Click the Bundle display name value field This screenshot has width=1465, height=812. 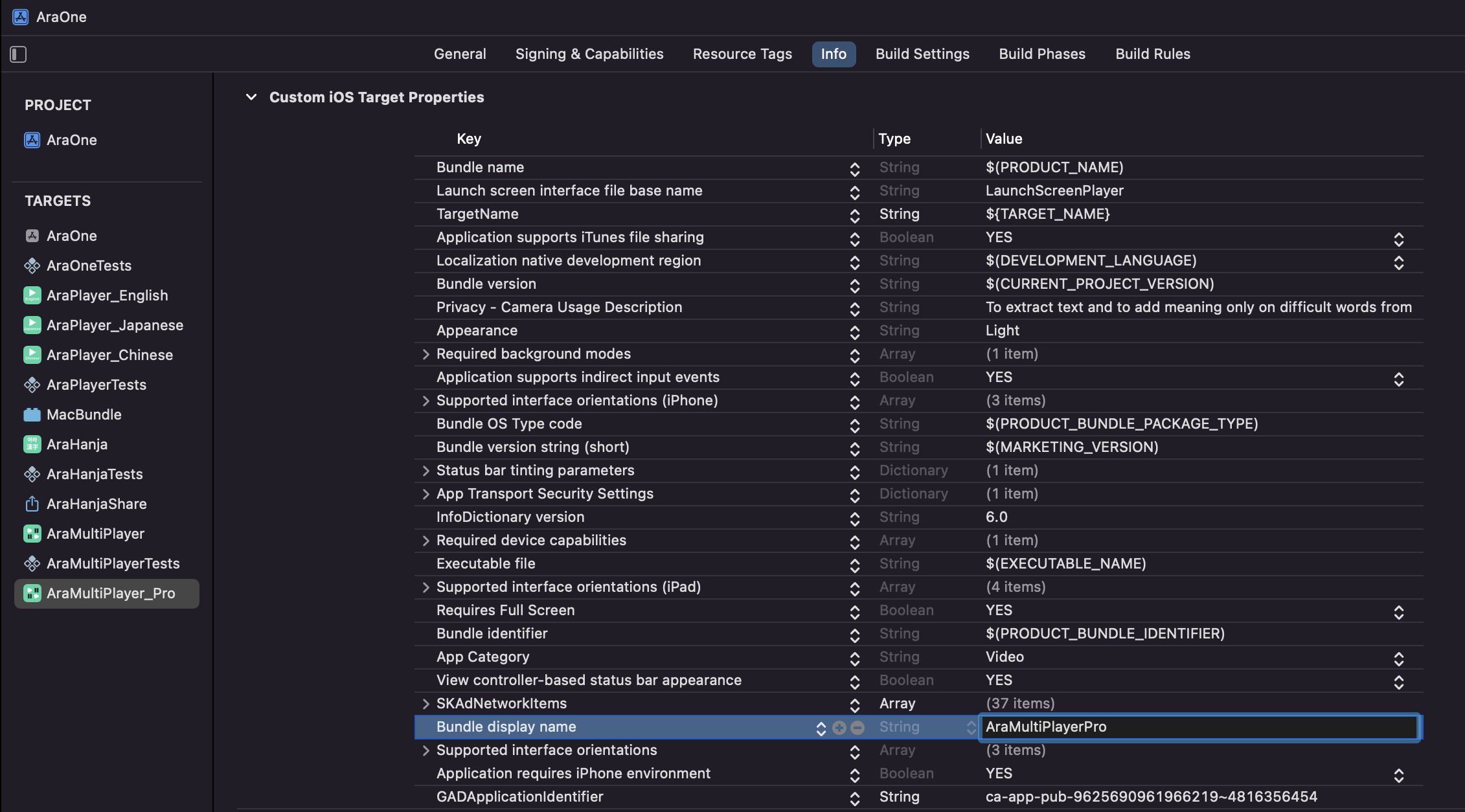click(1198, 727)
